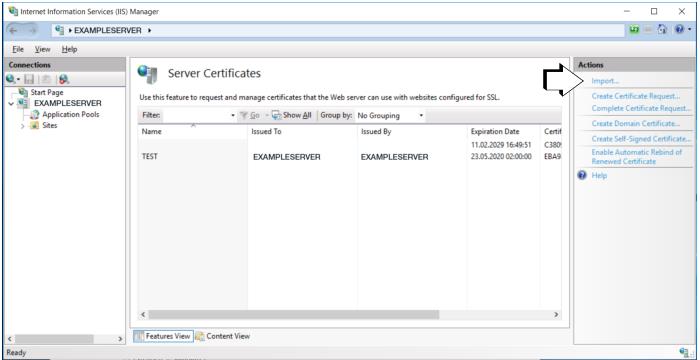This screenshot has width=700, height=360.
Task: Switch to Content View tab
Action: (222, 336)
